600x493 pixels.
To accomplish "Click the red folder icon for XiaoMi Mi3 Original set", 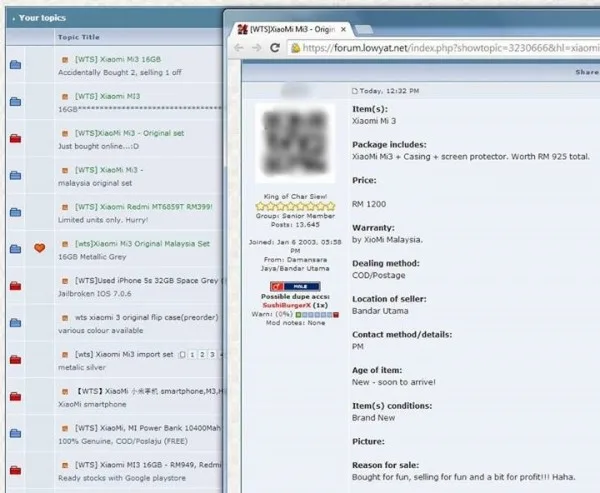I will (x=15, y=139).
